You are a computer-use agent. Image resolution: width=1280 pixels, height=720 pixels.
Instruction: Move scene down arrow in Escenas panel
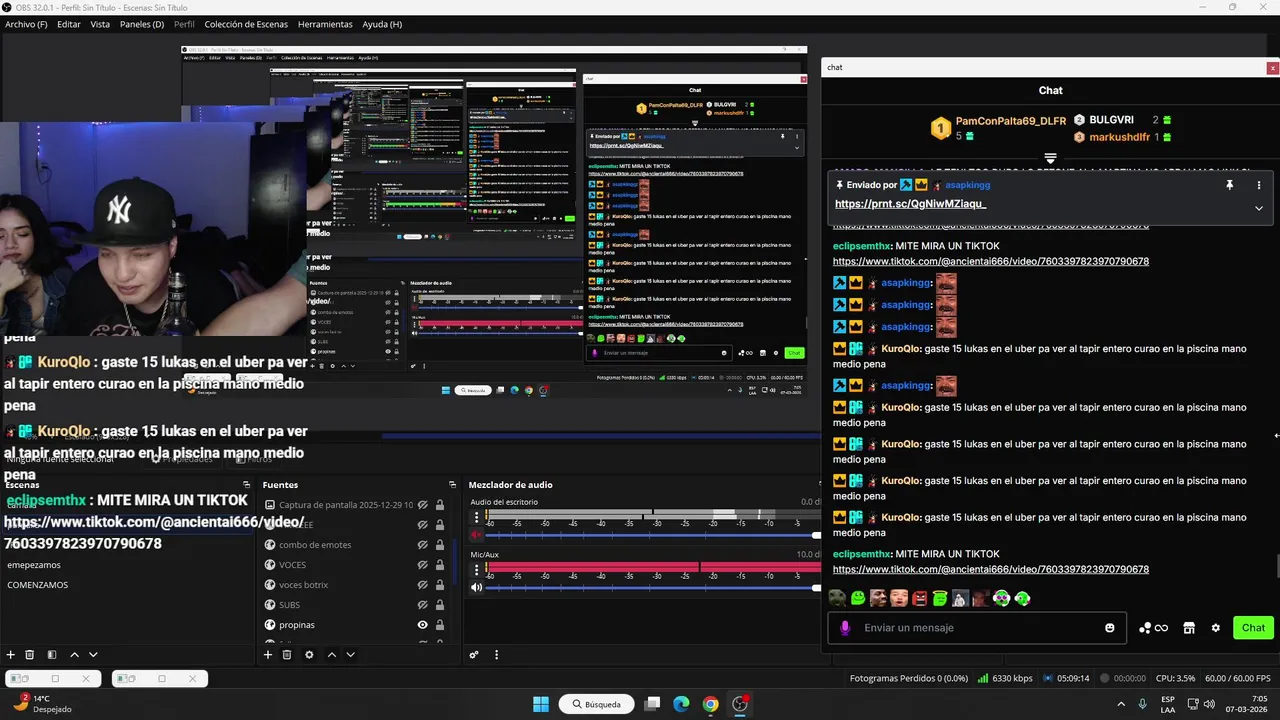(93, 654)
